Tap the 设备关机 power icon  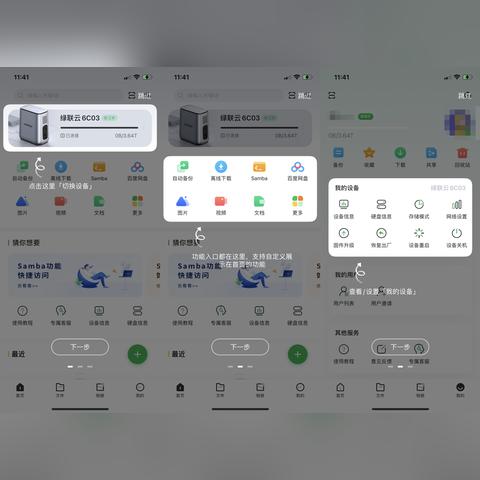(457, 233)
